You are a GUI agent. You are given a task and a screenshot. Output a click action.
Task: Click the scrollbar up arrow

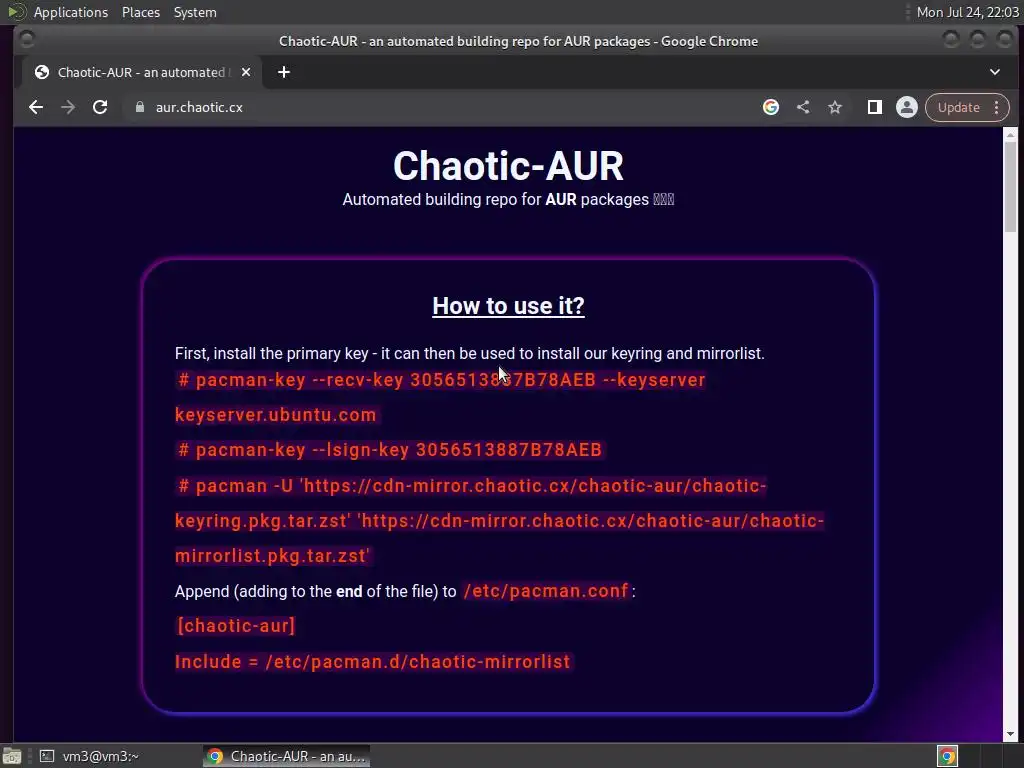tap(1010, 135)
